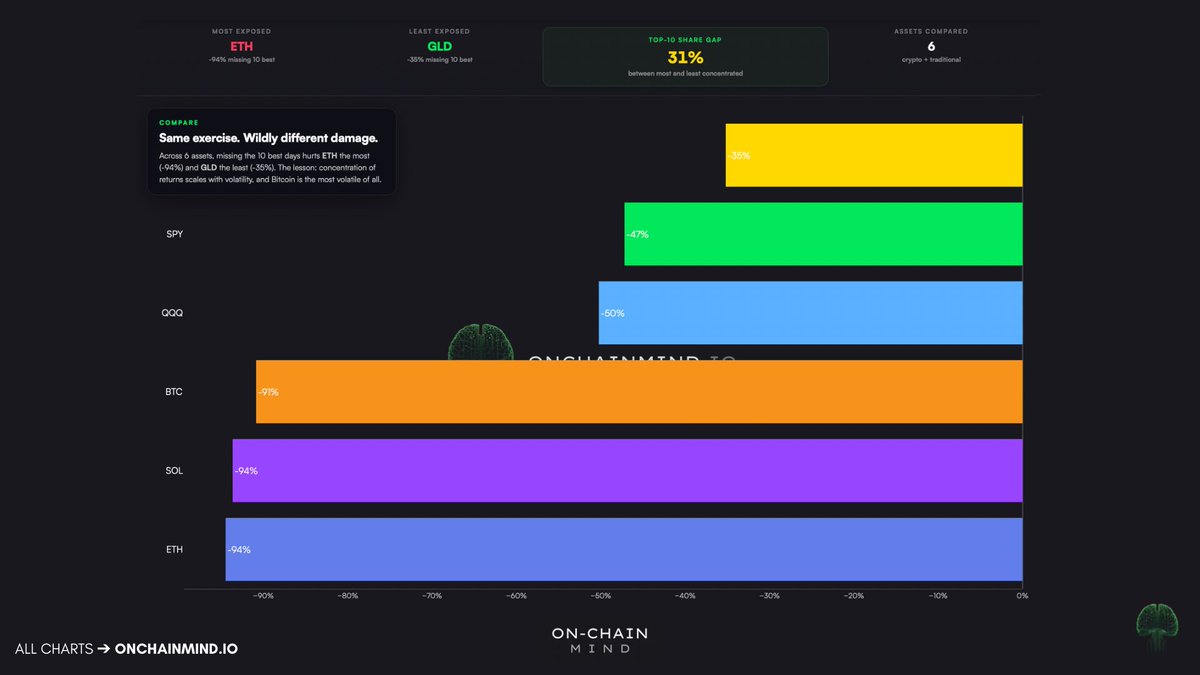Click the -60% x-axis tick label
Viewport: 1200px width, 675px height.
(516, 596)
